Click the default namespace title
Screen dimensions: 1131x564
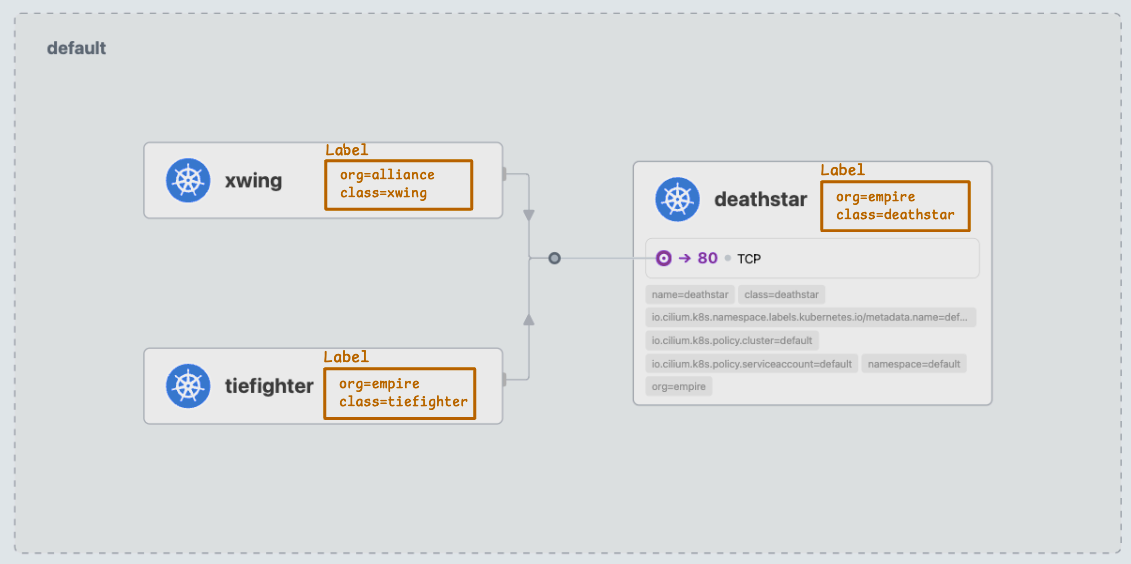tap(76, 48)
